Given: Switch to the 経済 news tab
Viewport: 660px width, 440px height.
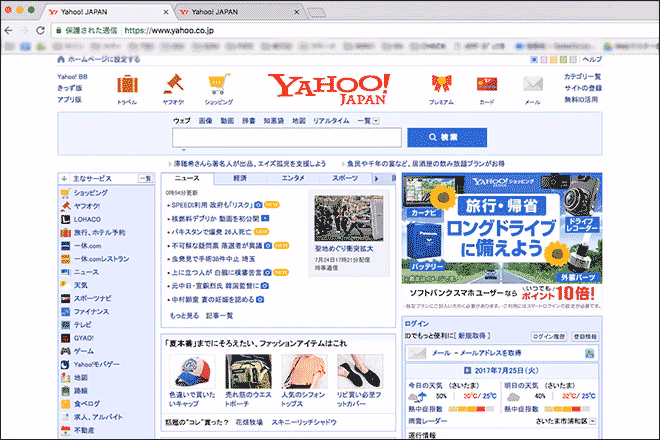Looking at the screenshot, I should pos(240,178).
